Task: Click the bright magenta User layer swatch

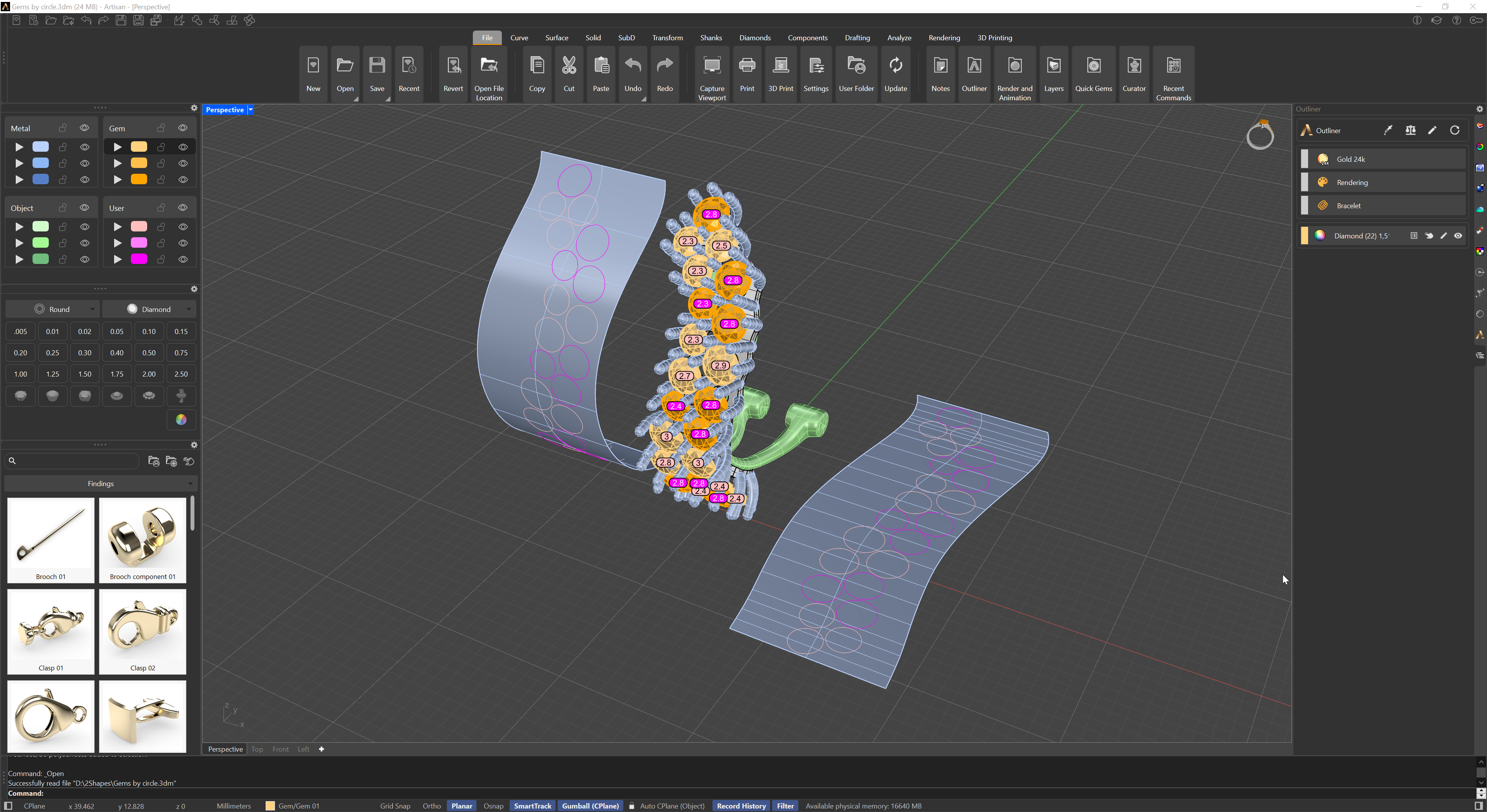Action: point(139,259)
